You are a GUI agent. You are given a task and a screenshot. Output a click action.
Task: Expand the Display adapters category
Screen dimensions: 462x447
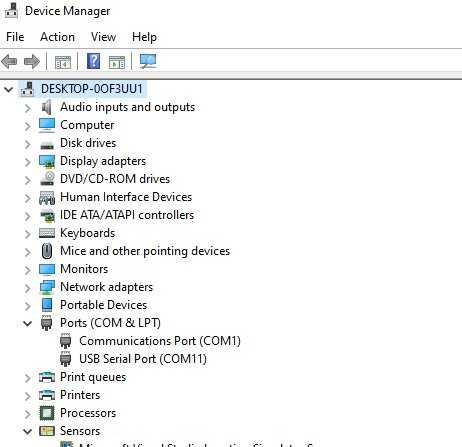click(28, 162)
